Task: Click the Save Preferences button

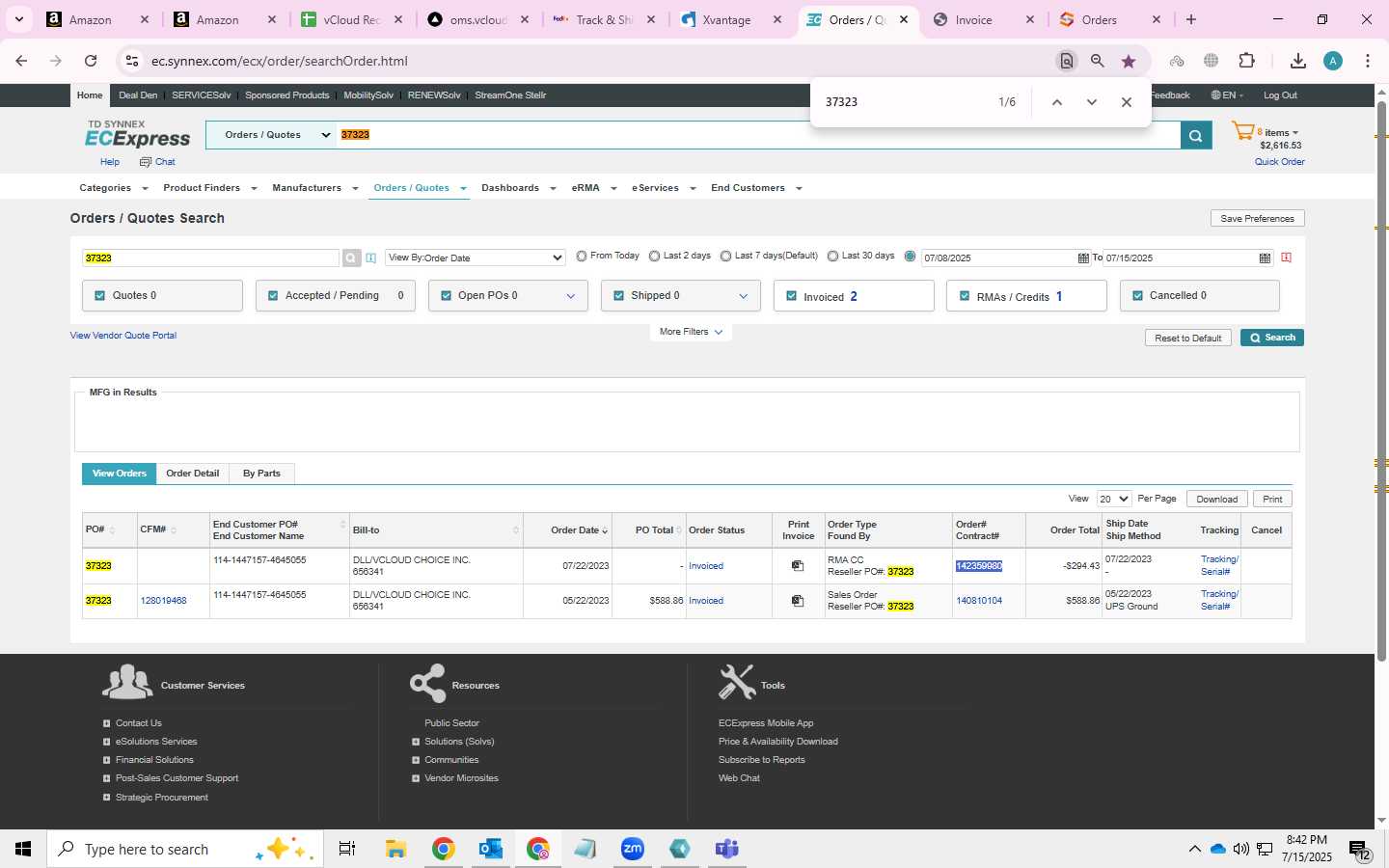Action: tap(1257, 219)
